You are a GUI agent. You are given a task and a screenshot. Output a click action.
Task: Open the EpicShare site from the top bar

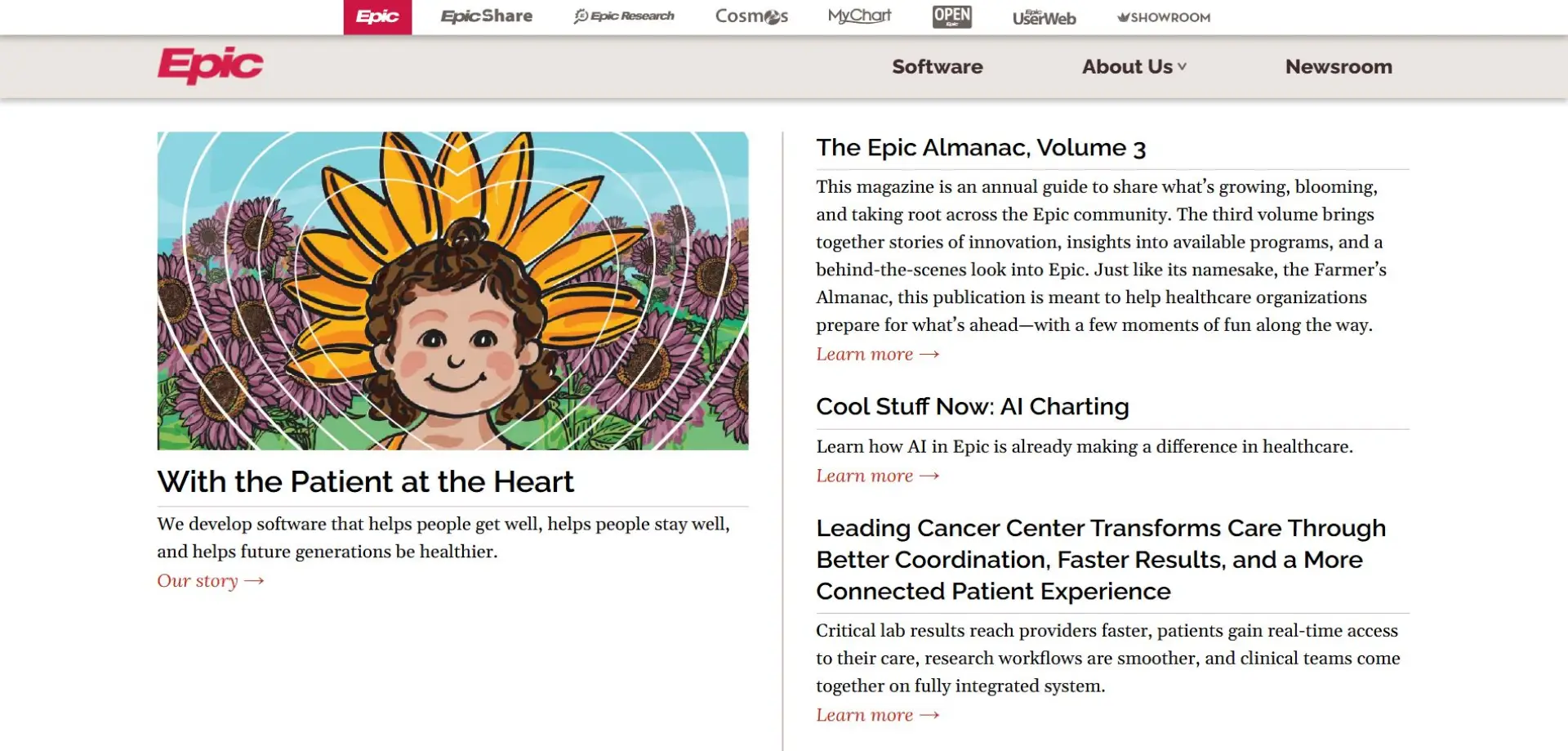coord(486,16)
